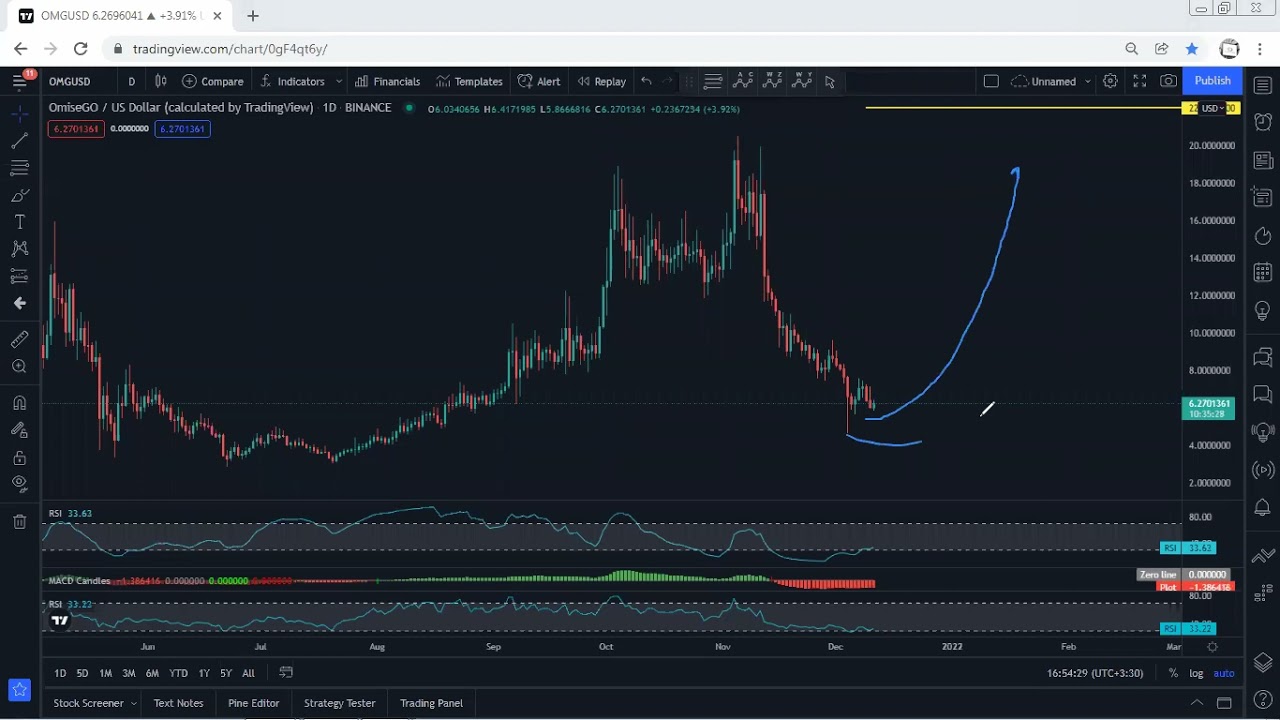The height and width of the screenshot is (720, 1280).
Task: Select the trend line drawing tool
Action: [x=19, y=141]
